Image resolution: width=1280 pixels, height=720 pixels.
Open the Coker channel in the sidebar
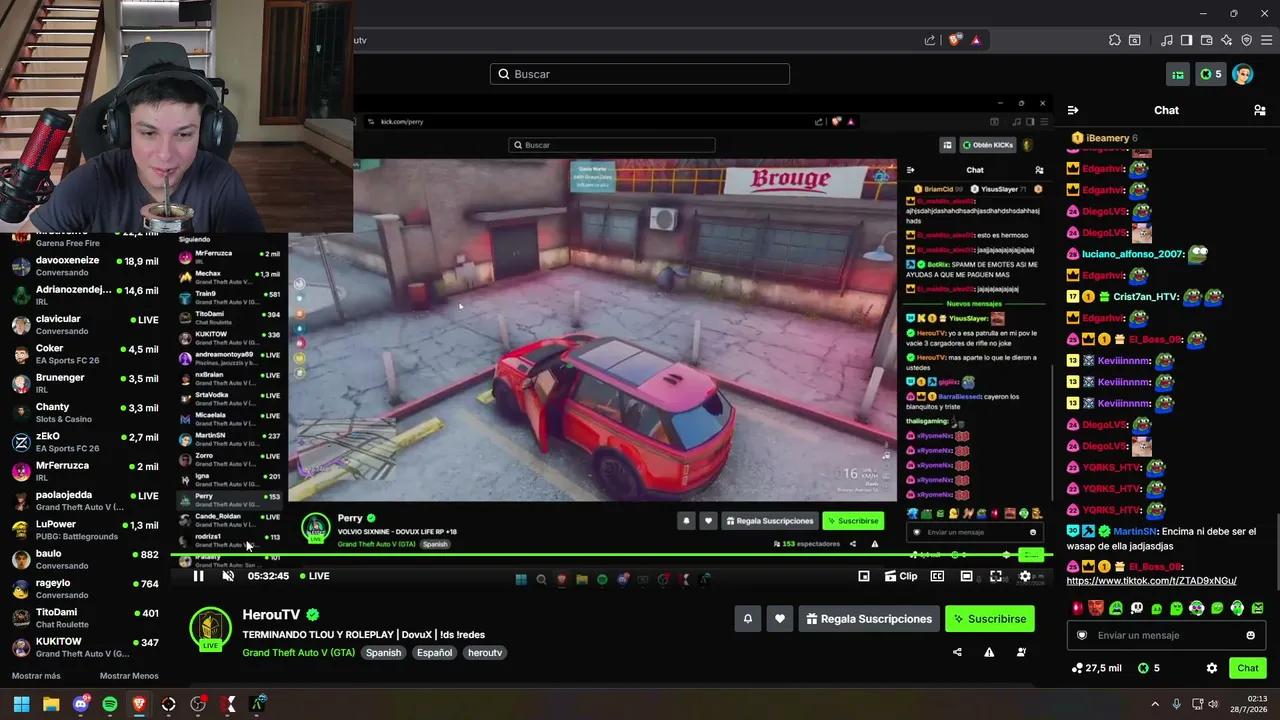click(85, 354)
